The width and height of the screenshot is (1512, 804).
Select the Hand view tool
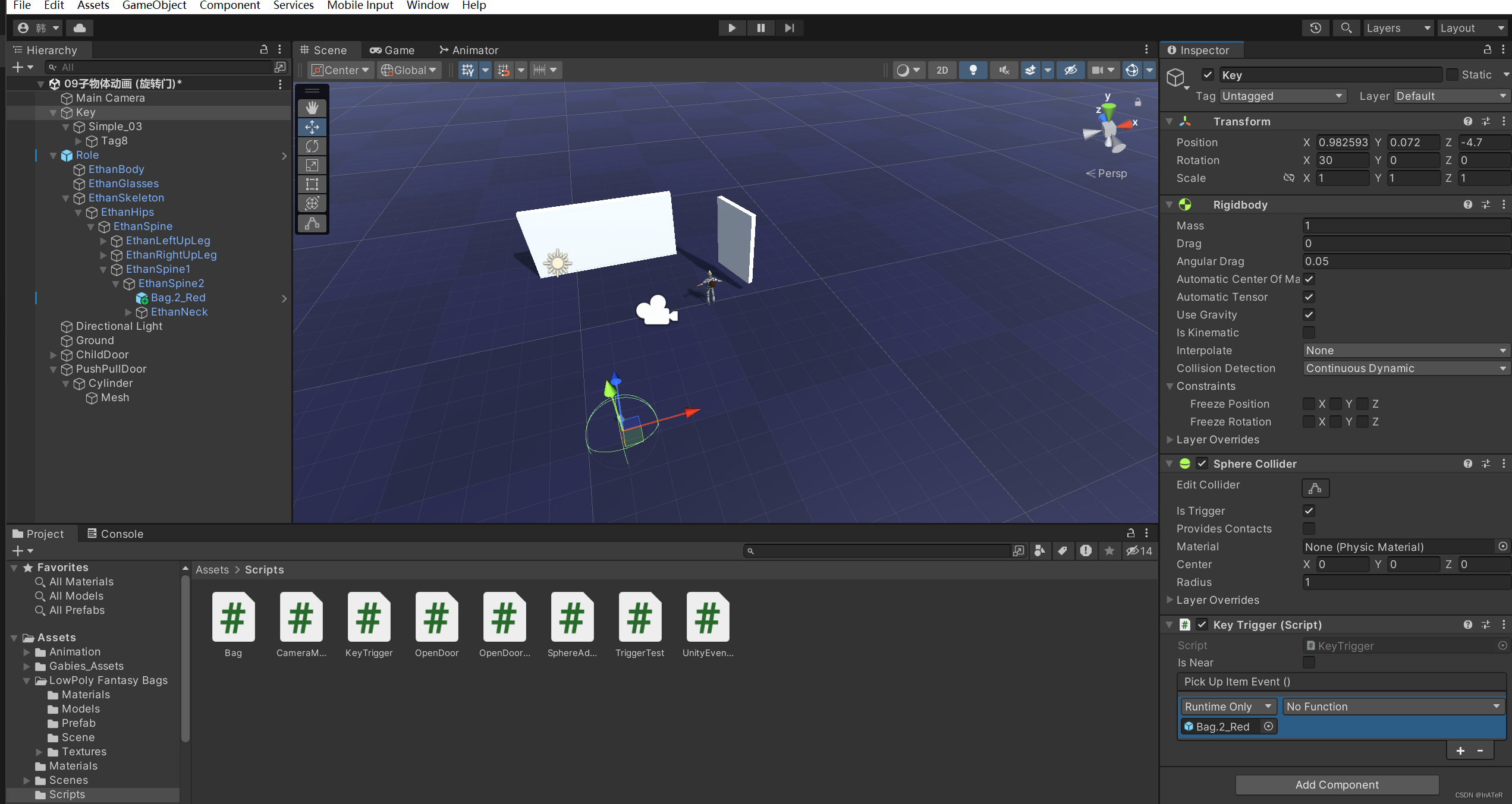click(x=312, y=108)
